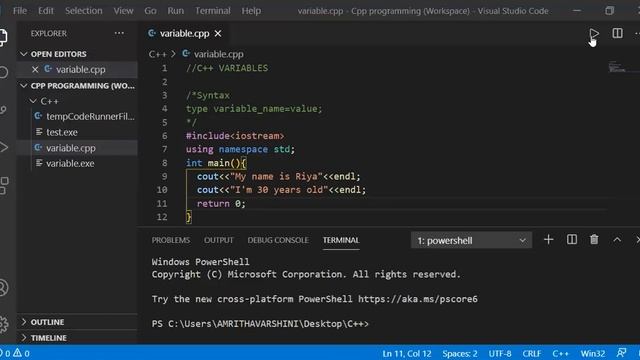The image size is (640, 360).
Task: Click the terminal prompt line
Action: coord(260,324)
